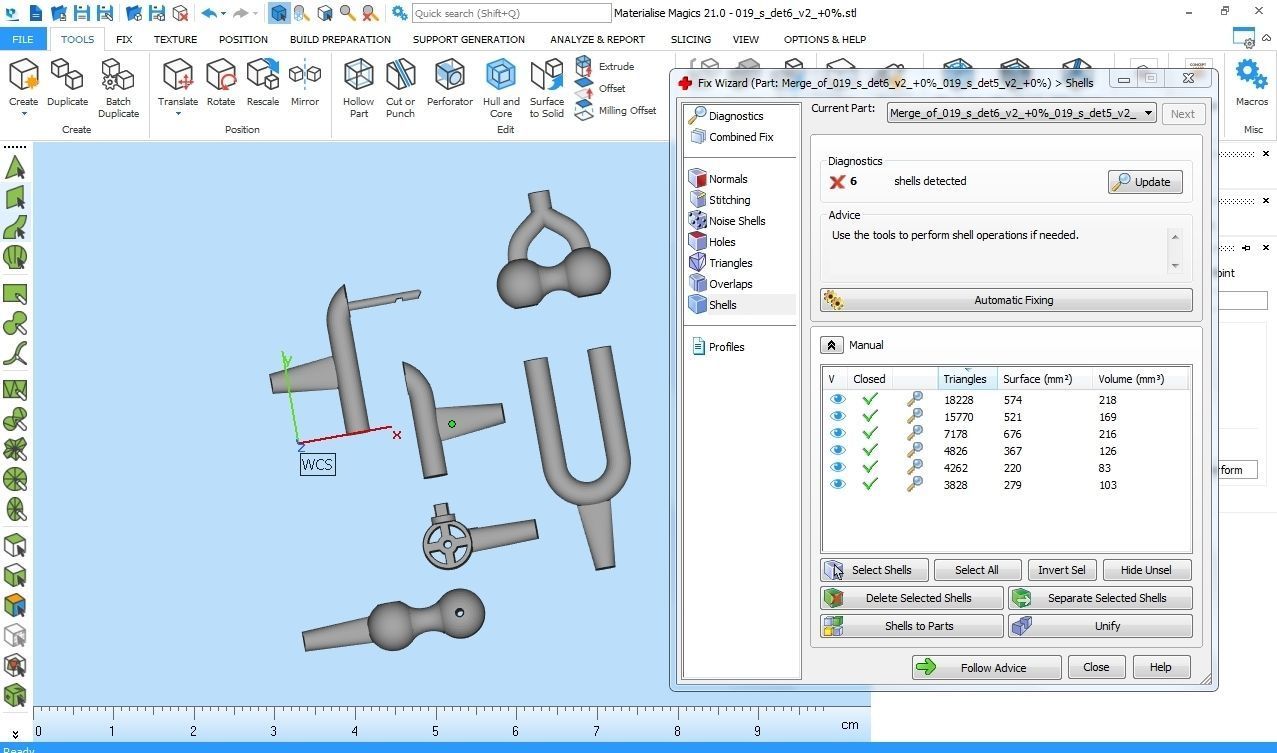
Task: Open Noise Shells step in Fix Wizard
Action: [728, 221]
